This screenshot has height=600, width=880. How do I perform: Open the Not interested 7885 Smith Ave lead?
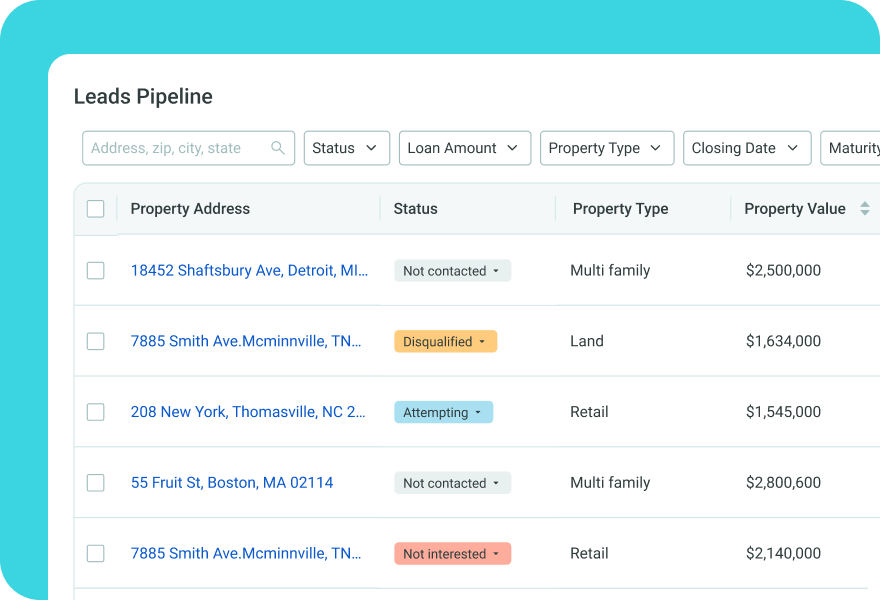[x=246, y=553]
